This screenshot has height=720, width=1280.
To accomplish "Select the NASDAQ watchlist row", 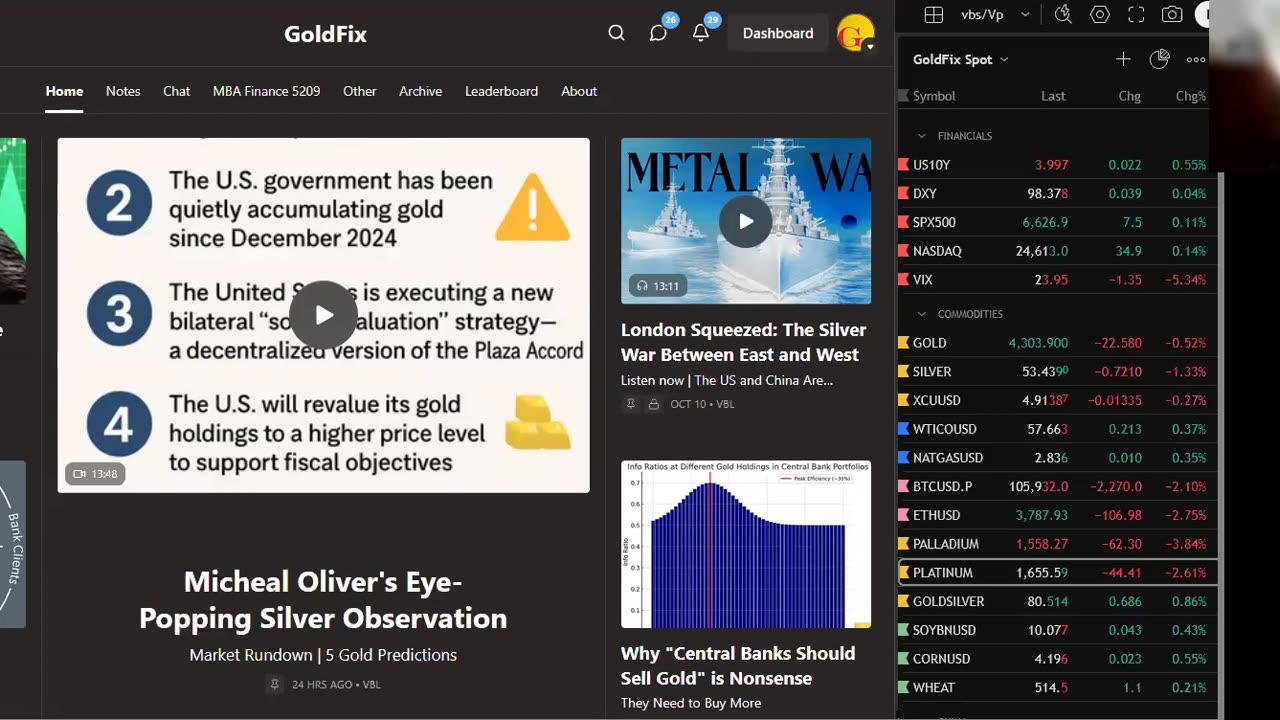I will (x=1057, y=251).
